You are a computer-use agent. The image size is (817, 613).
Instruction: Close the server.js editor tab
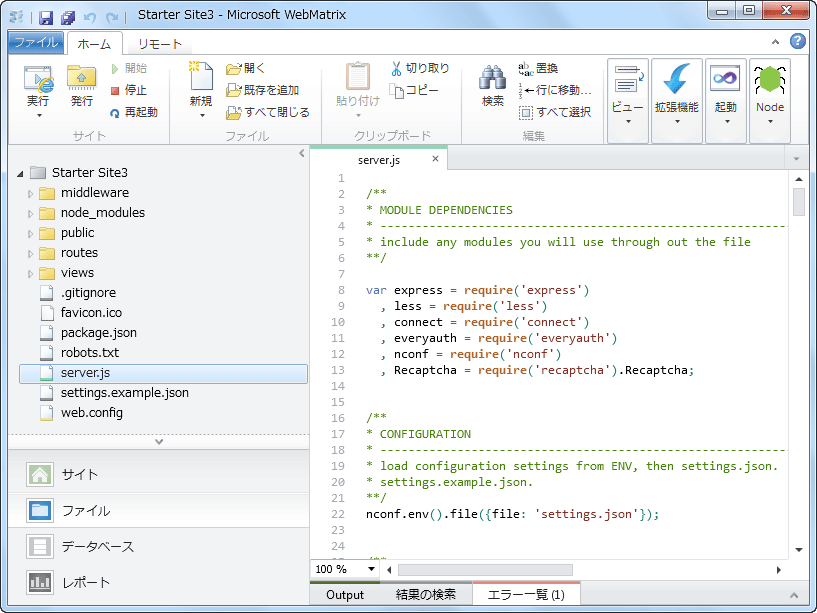tap(436, 158)
